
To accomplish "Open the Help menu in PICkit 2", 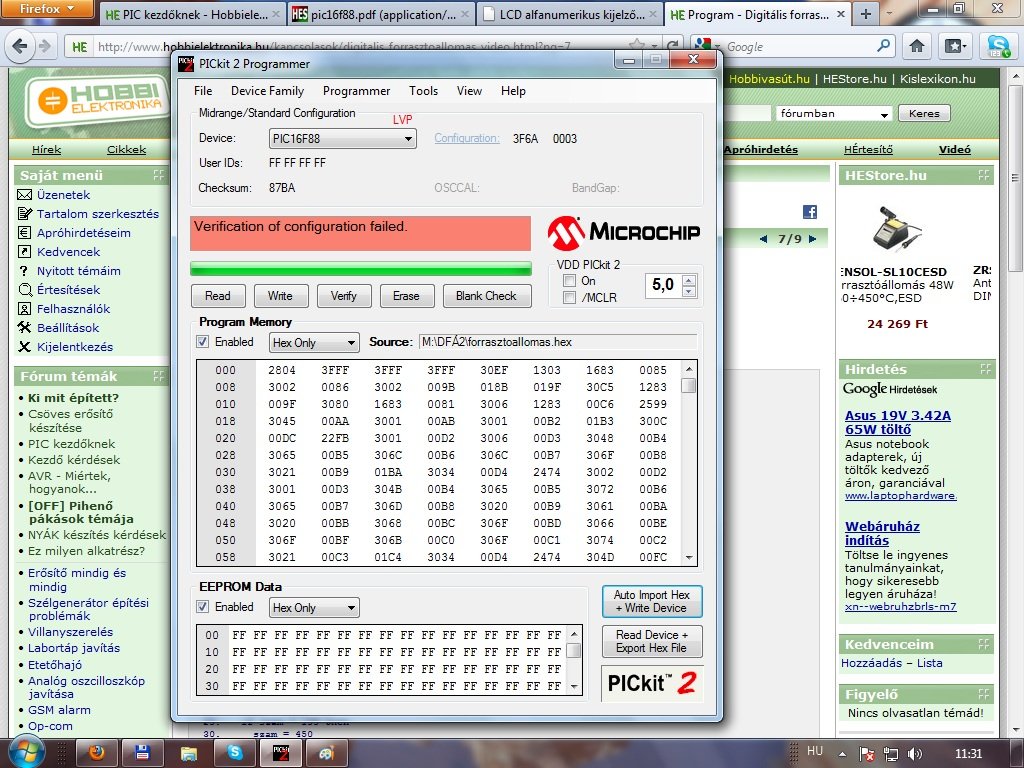I will point(513,91).
